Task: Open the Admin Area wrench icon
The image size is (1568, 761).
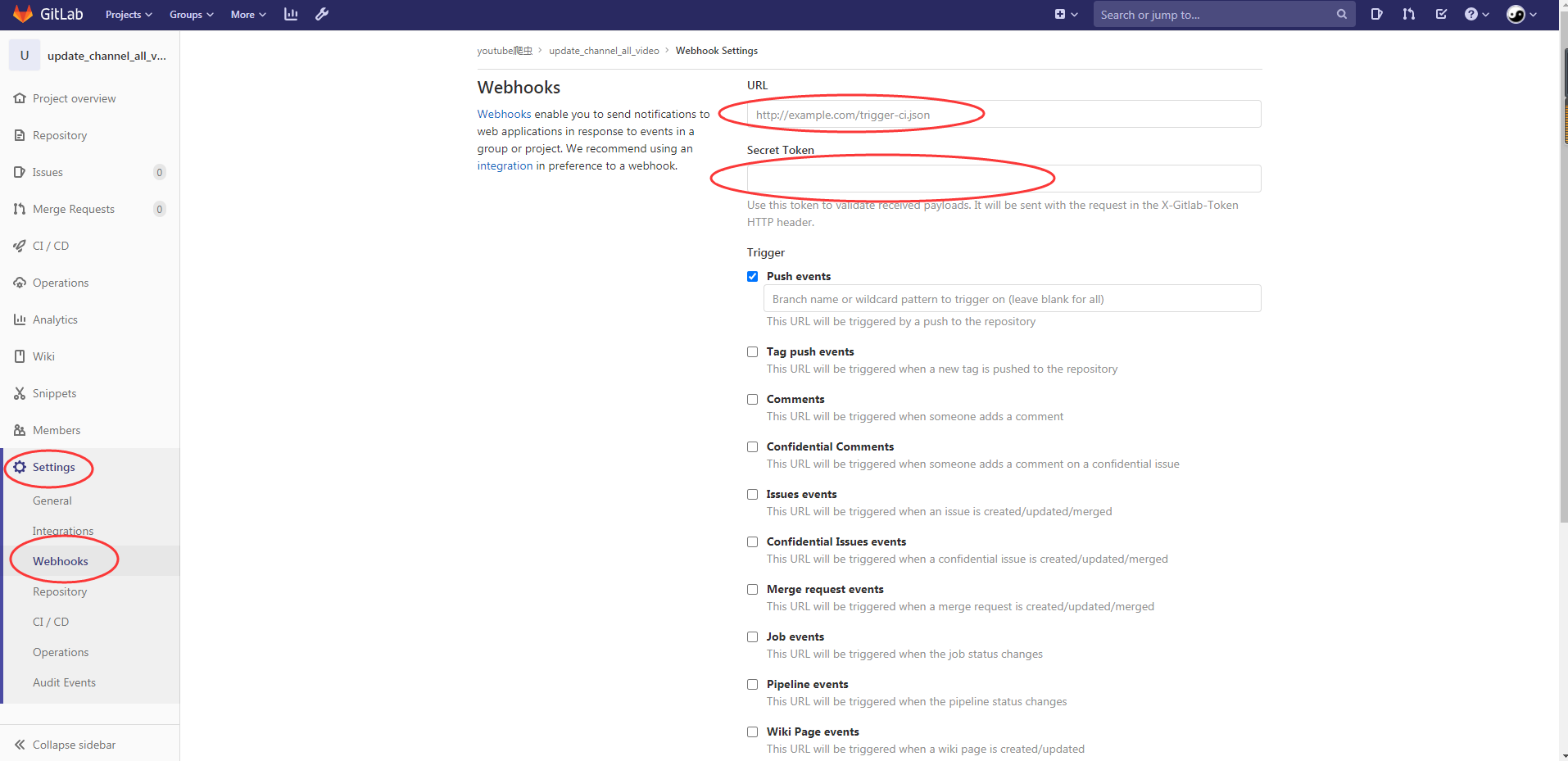Action: 322,14
